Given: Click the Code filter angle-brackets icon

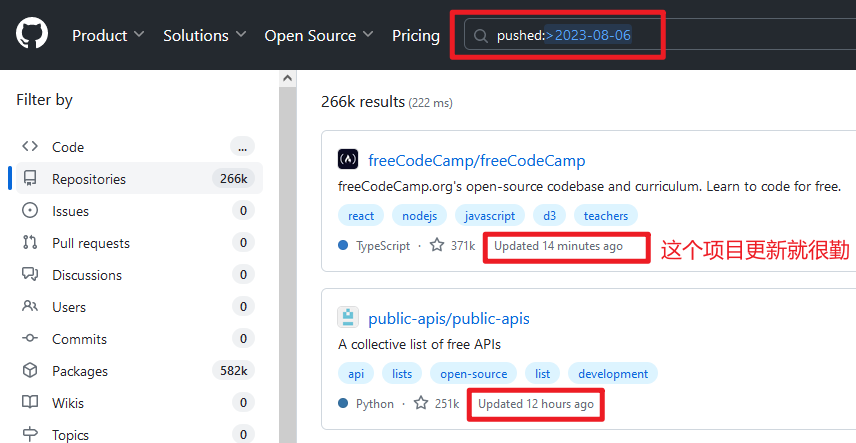Looking at the screenshot, I should [29, 146].
